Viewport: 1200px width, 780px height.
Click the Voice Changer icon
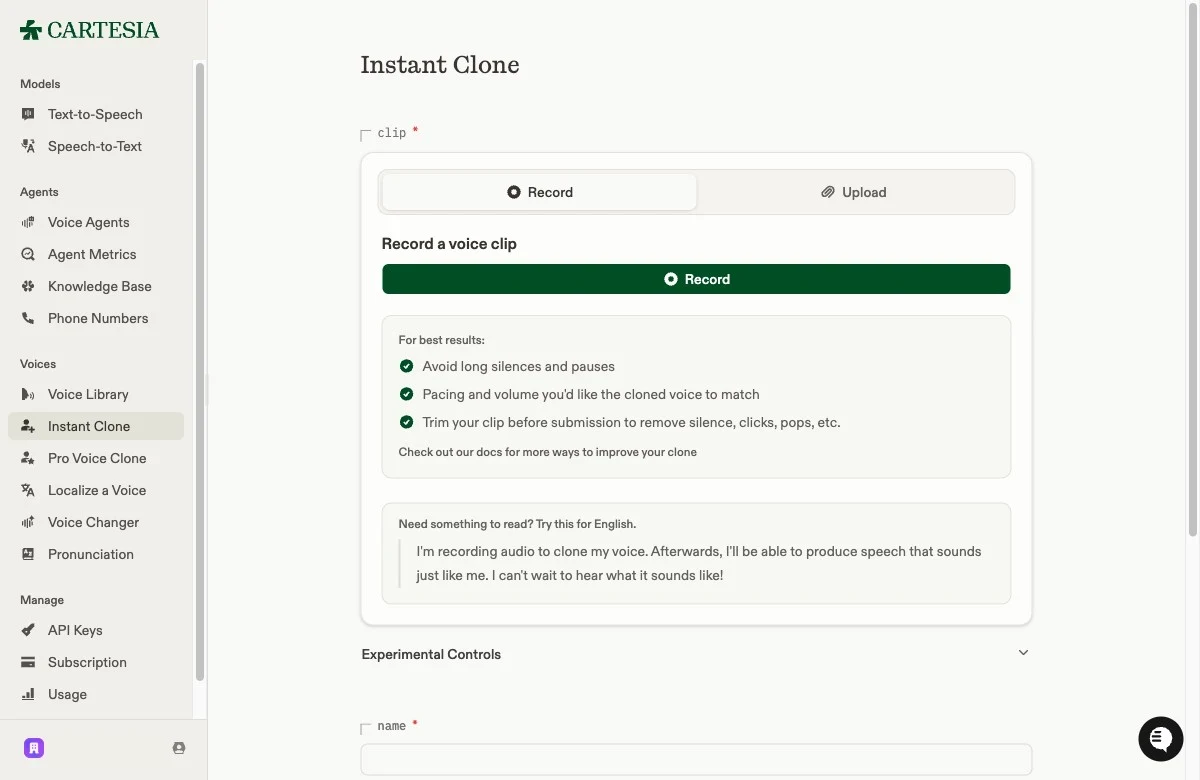(28, 522)
